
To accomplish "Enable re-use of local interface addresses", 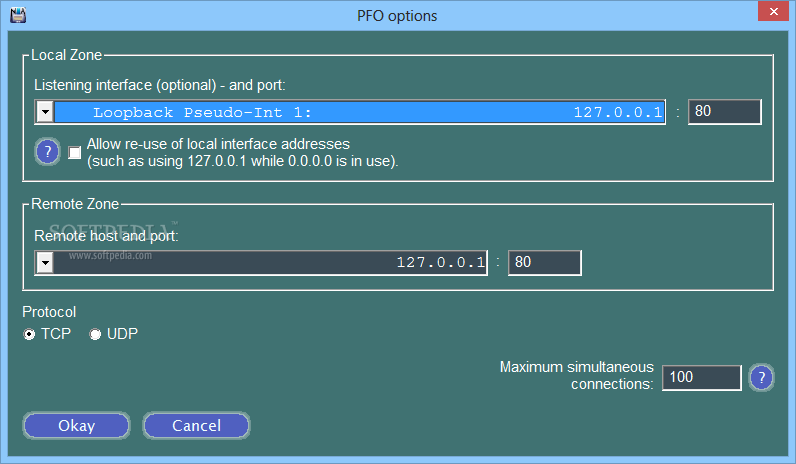I will pos(75,152).
